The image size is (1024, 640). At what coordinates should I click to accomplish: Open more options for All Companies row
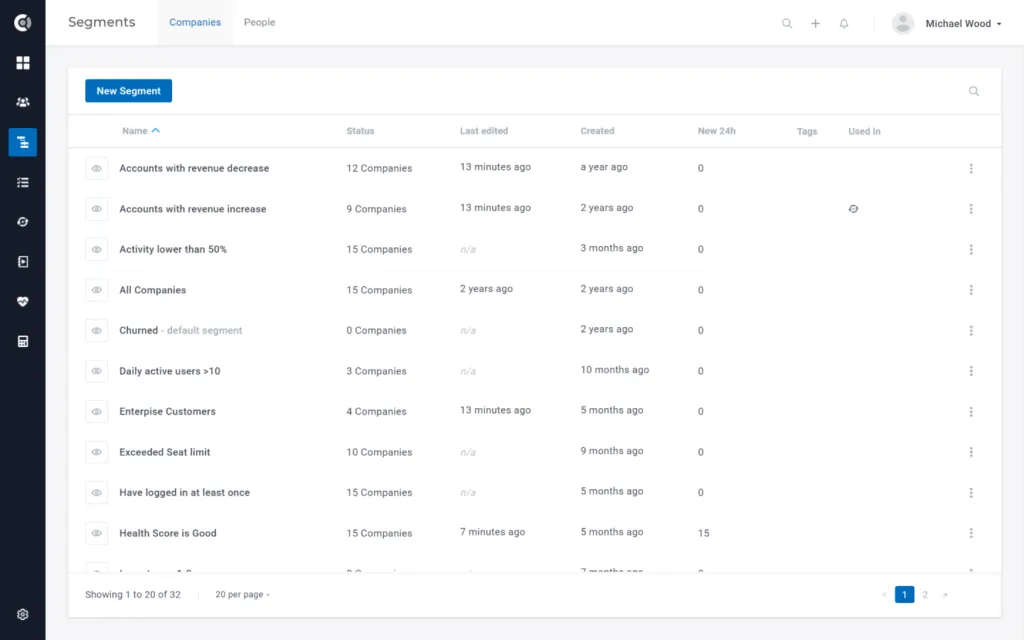971,290
